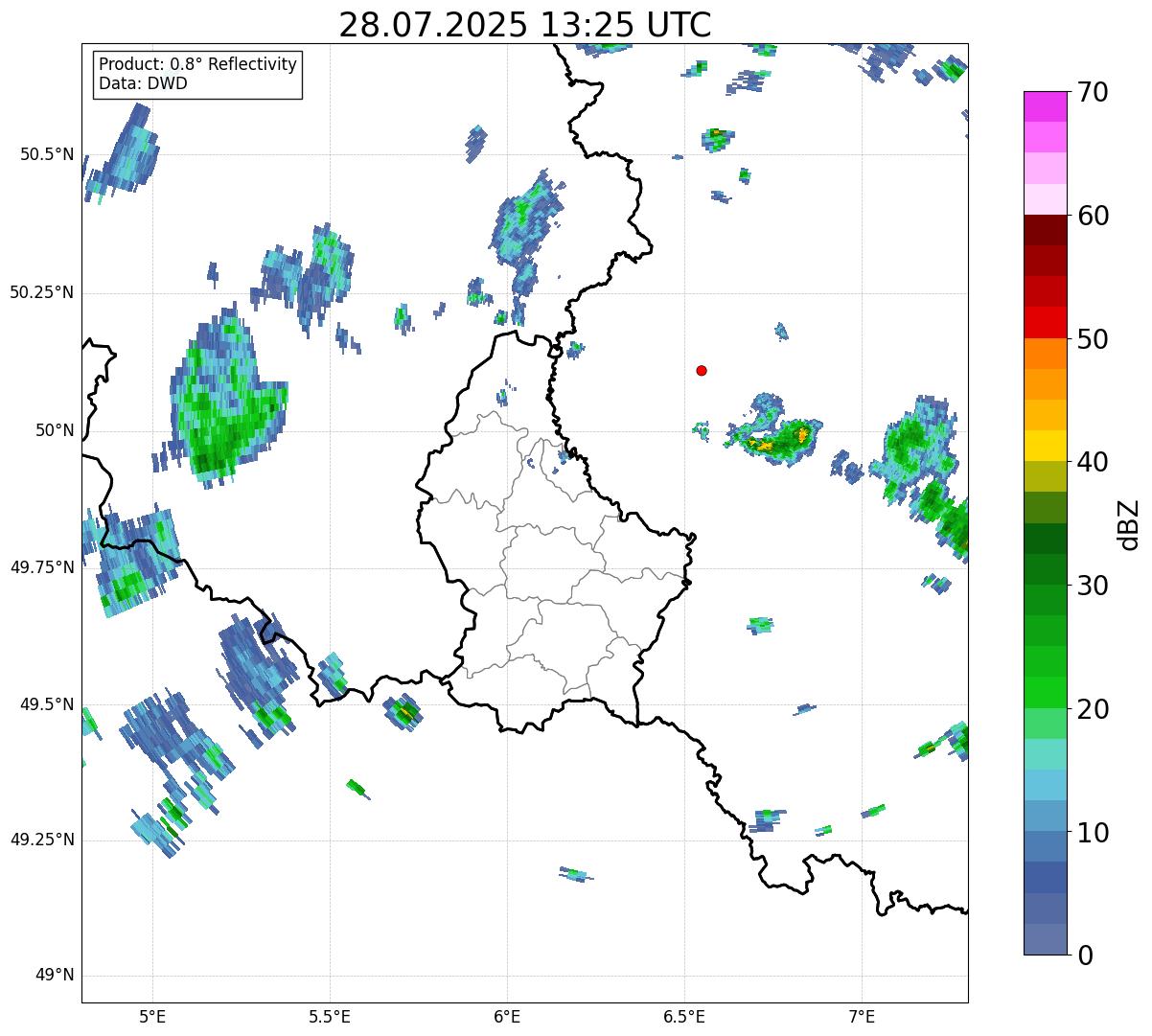Viewport: 1152px width, 1036px height.
Task: Click the "Data: DWD" label
Action: point(143,83)
